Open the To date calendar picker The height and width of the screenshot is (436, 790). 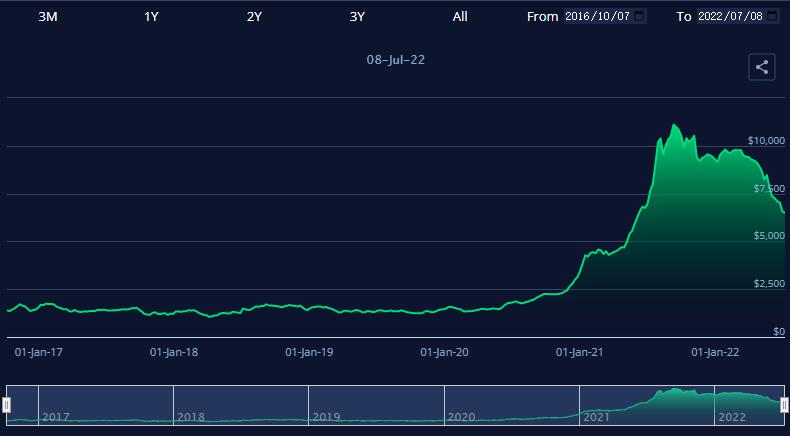(772, 17)
